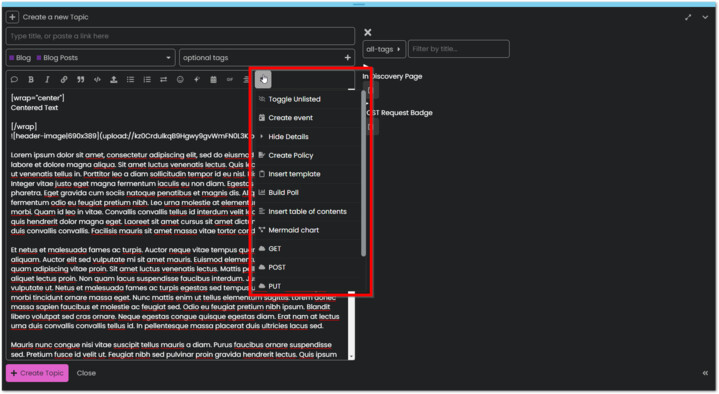The image size is (719, 394).
Task: Open upload dialog using the upload icon
Action: point(114,79)
